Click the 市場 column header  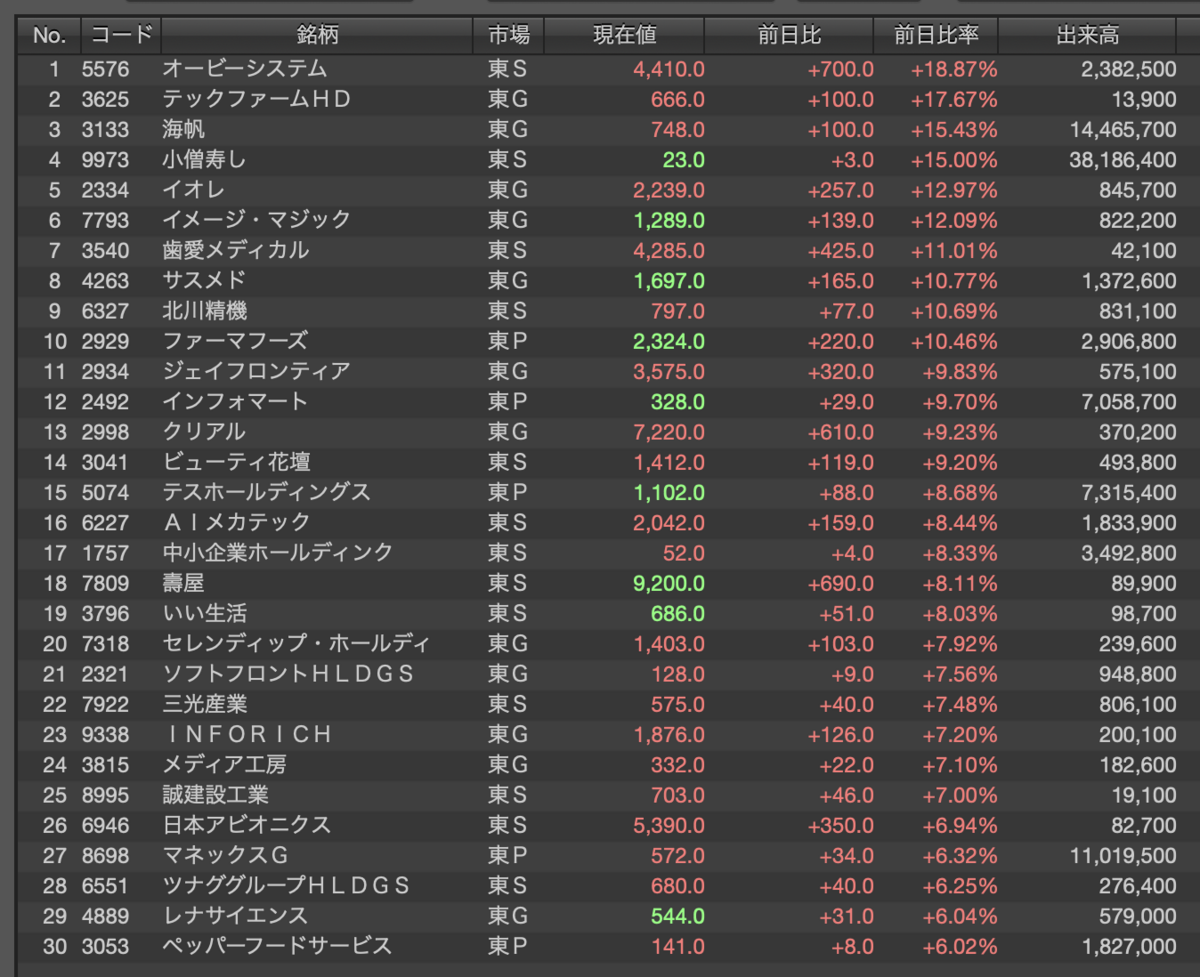click(509, 36)
